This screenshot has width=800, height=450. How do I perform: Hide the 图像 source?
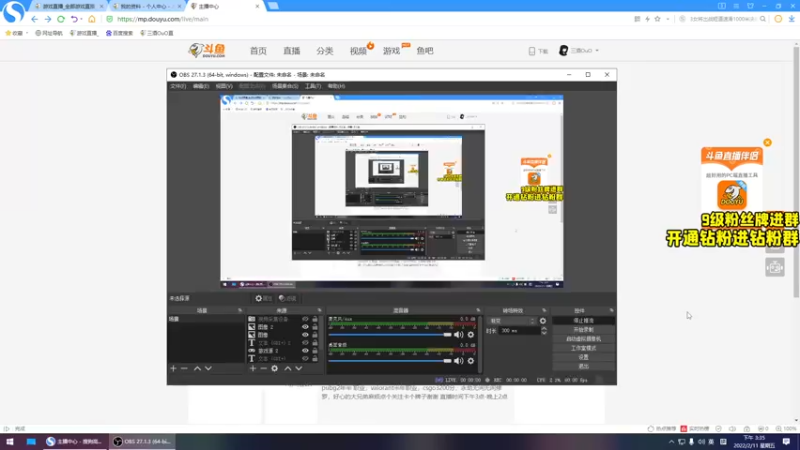[x=305, y=335]
